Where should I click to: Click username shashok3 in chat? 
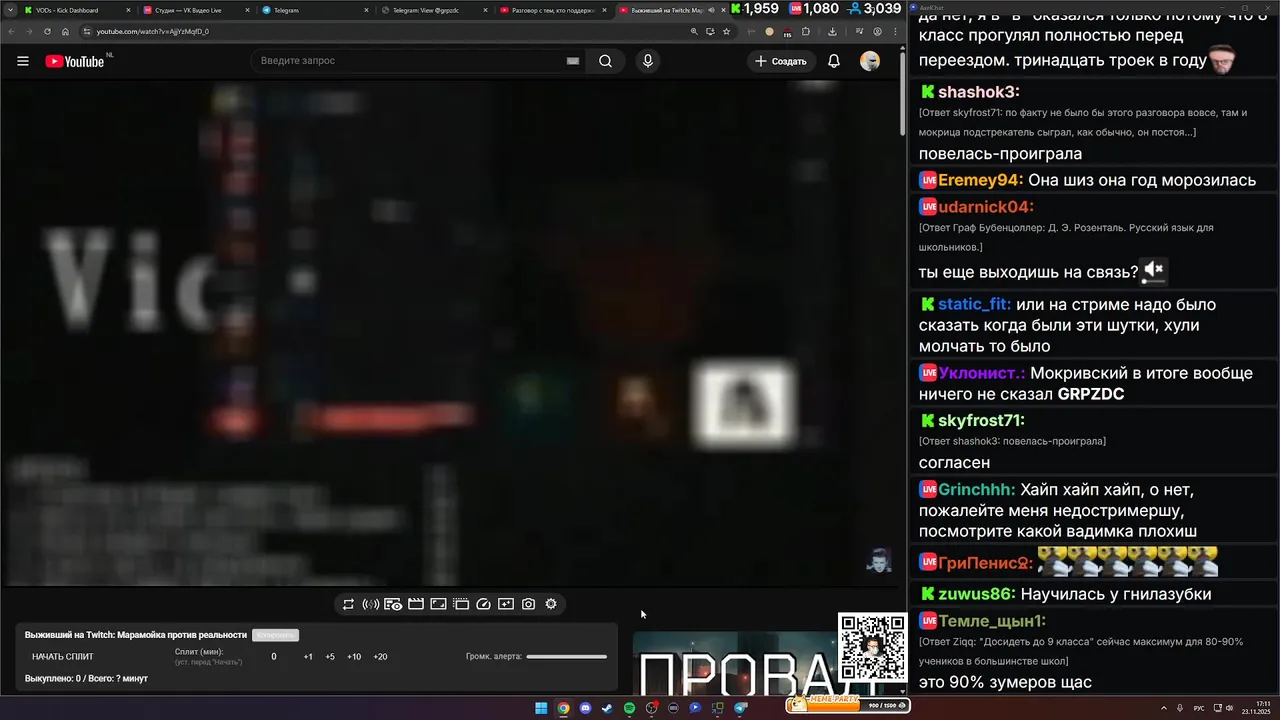click(x=979, y=92)
